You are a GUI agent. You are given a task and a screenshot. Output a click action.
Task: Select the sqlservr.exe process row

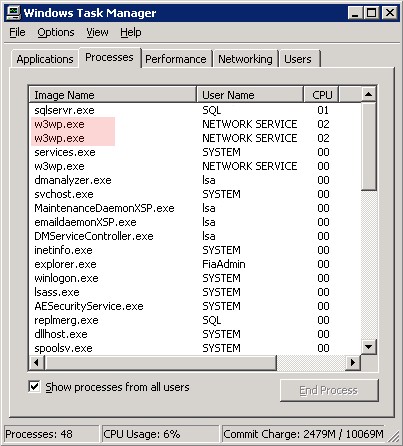pos(195,110)
